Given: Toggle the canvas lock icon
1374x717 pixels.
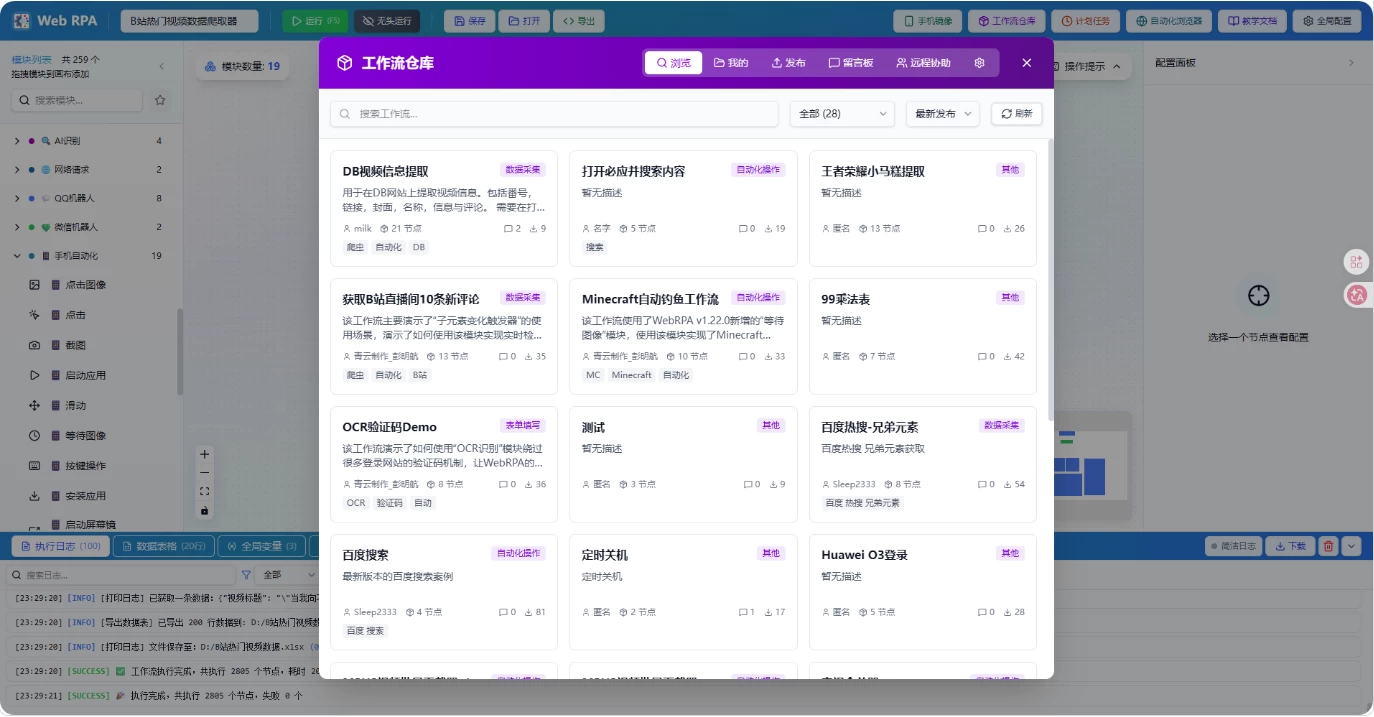Looking at the screenshot, I should [x=205, y=510].
